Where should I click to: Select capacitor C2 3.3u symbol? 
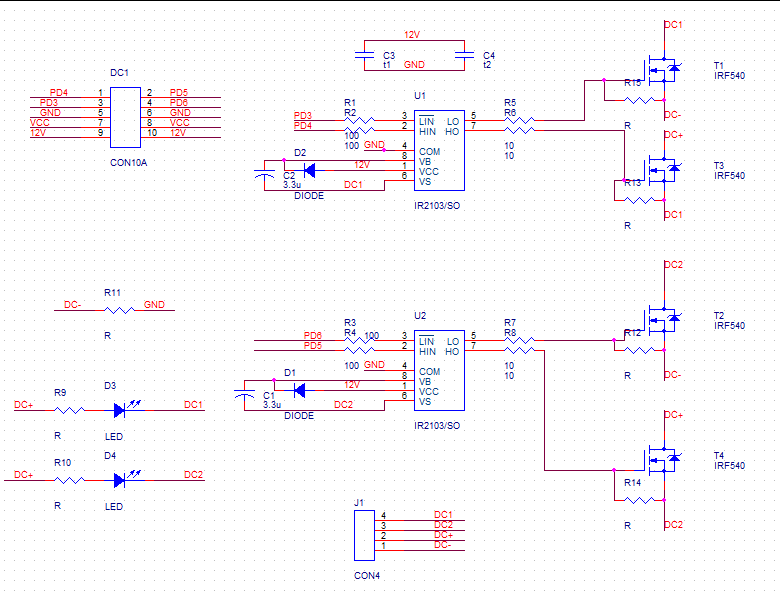pos(264,174)
